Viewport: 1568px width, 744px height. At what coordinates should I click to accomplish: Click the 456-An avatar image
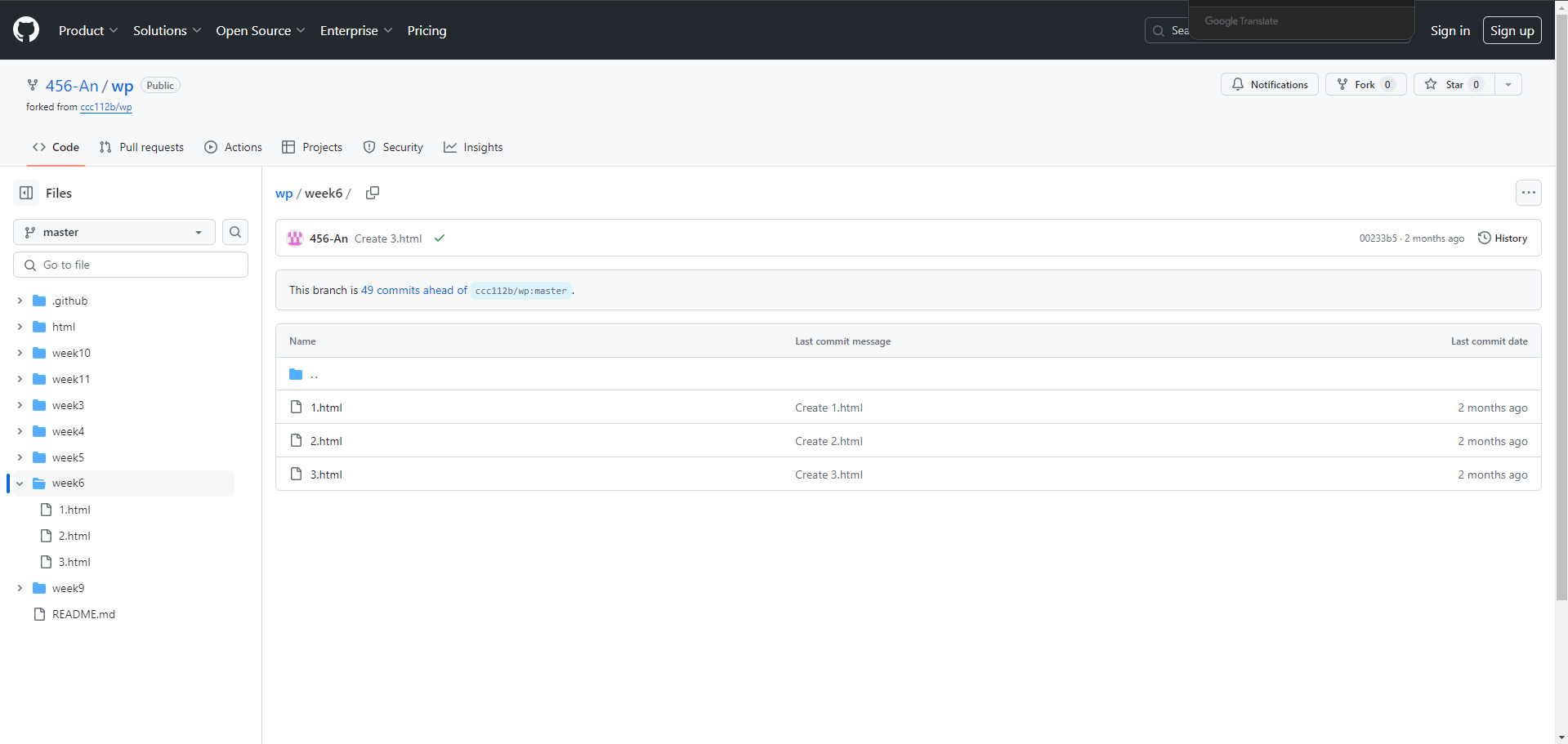[295, 238]
